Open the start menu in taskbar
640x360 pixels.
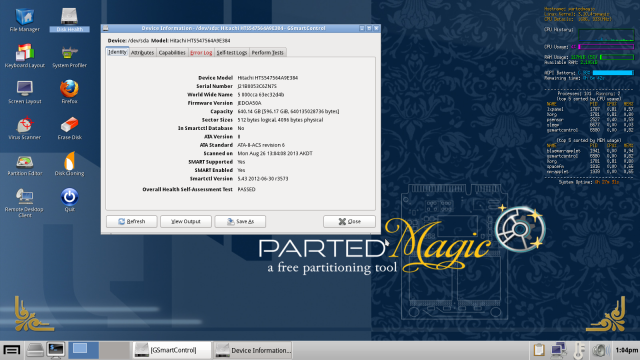(12, 350)
